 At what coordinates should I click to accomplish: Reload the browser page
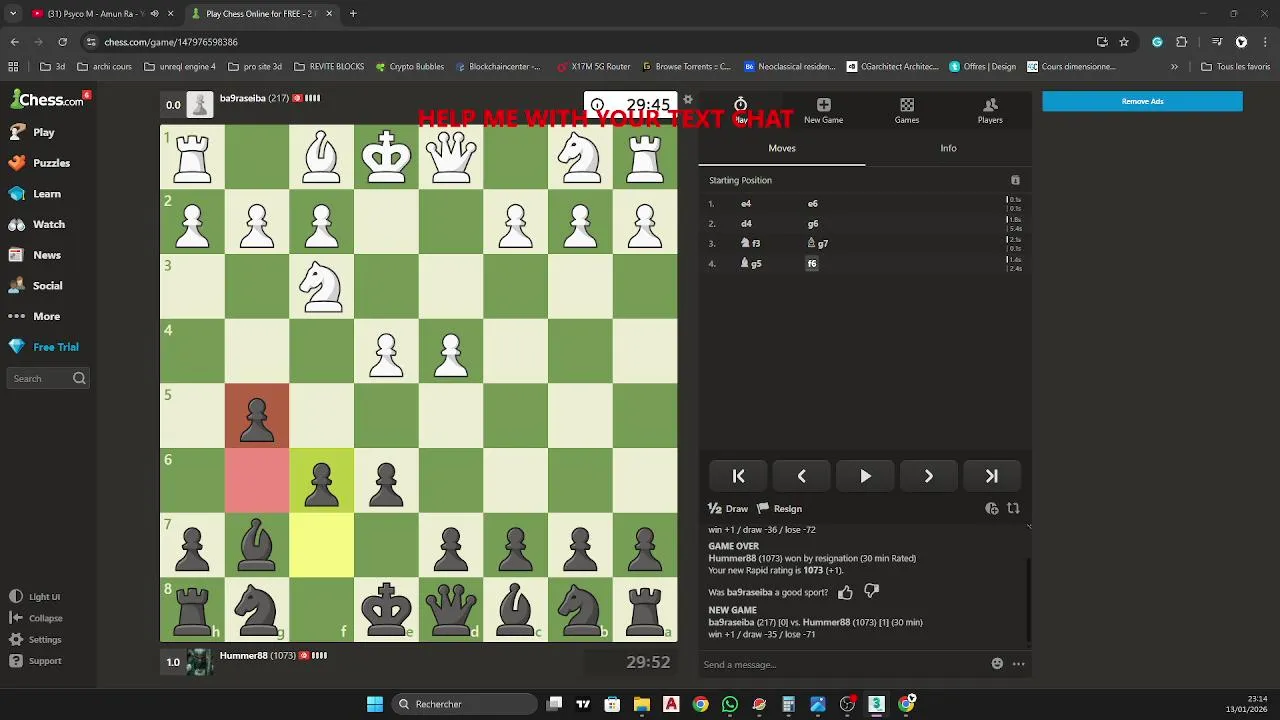(x=62, y=42)
